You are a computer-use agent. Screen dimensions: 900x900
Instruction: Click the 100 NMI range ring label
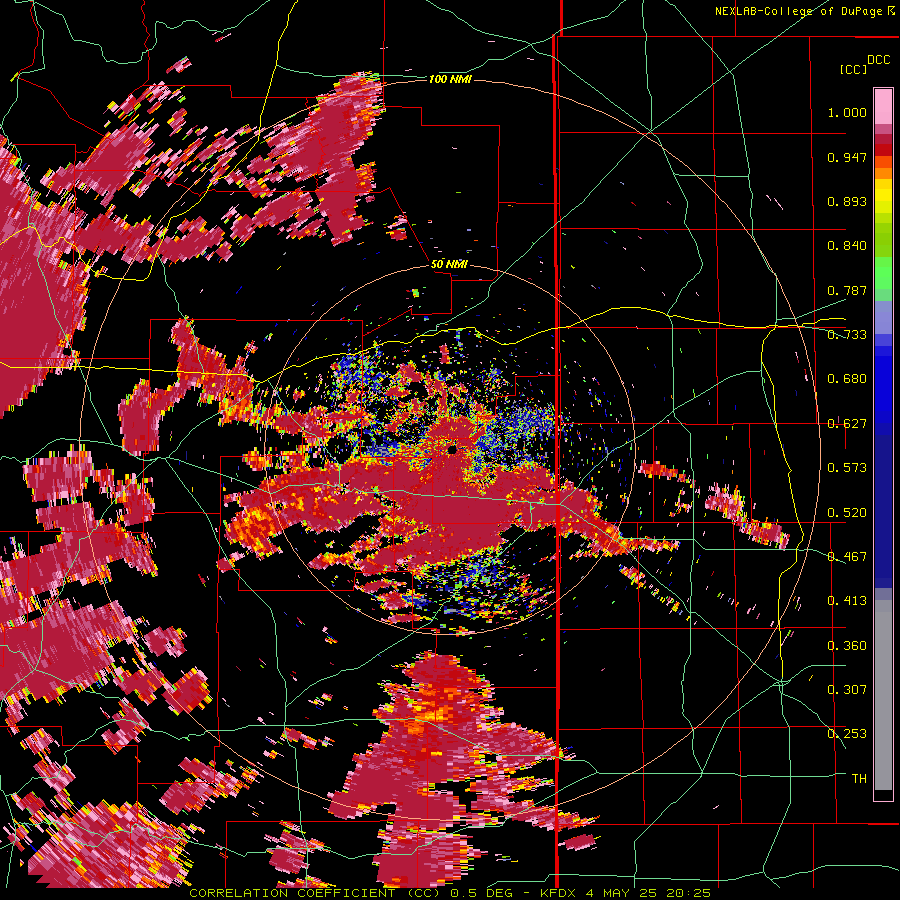[450, 79]
